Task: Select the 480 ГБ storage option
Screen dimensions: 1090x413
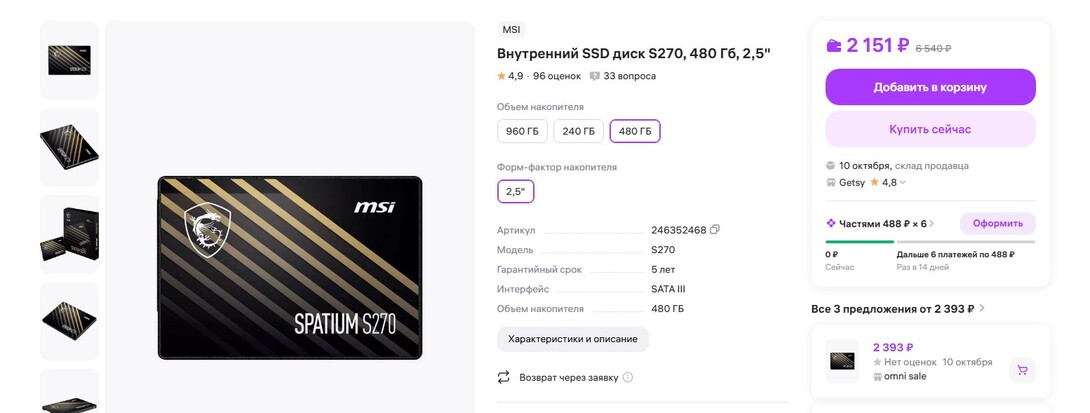Action: click(635, 131)
